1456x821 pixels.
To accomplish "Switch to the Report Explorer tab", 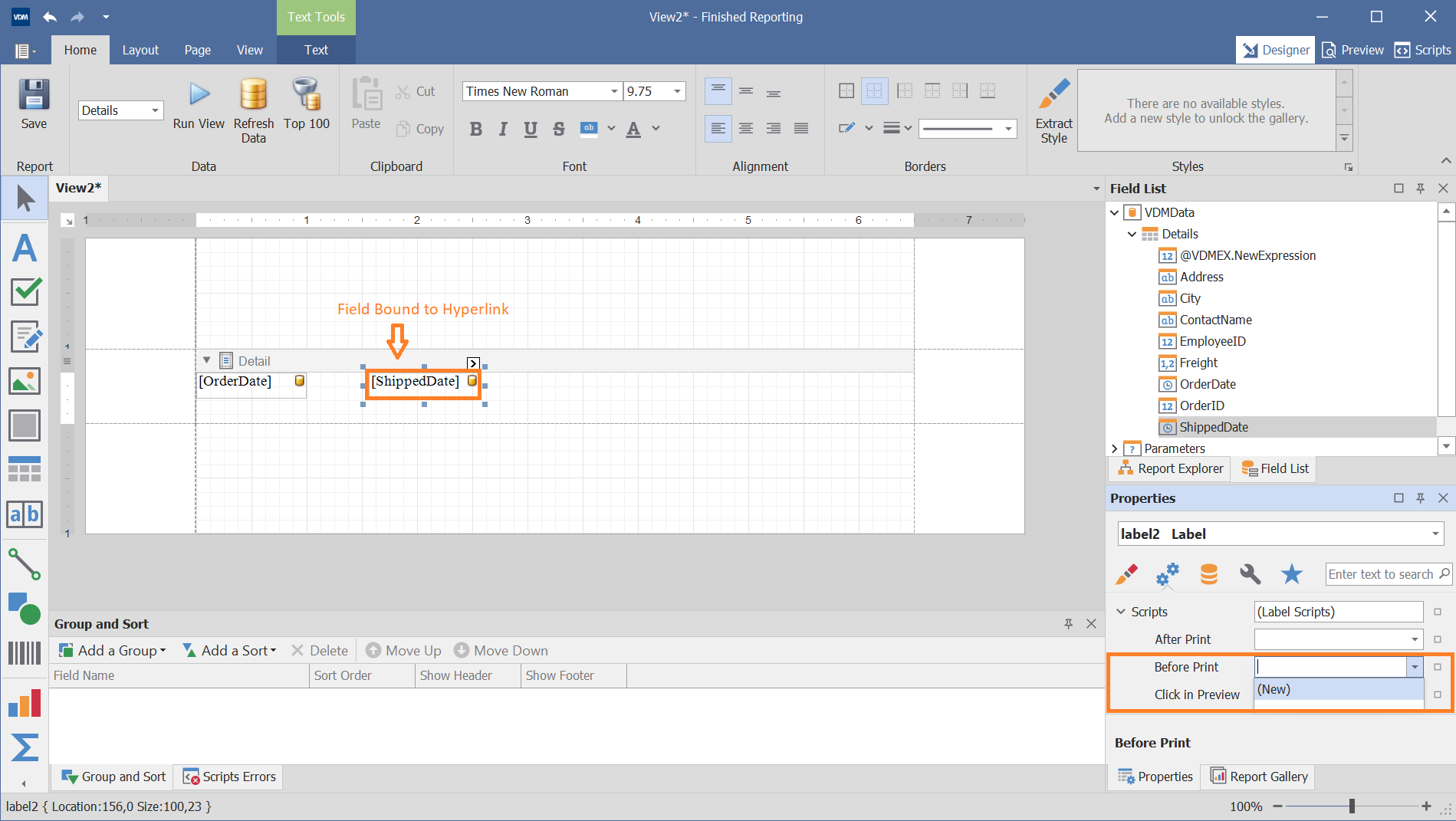I will (1168, 468).
